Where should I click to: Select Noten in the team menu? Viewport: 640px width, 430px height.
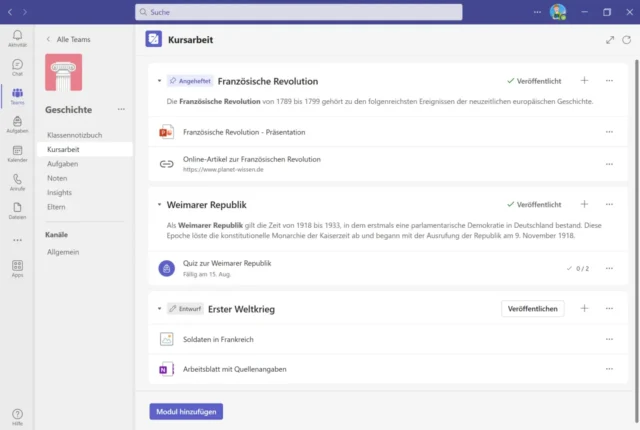click(x=57, y=178)
